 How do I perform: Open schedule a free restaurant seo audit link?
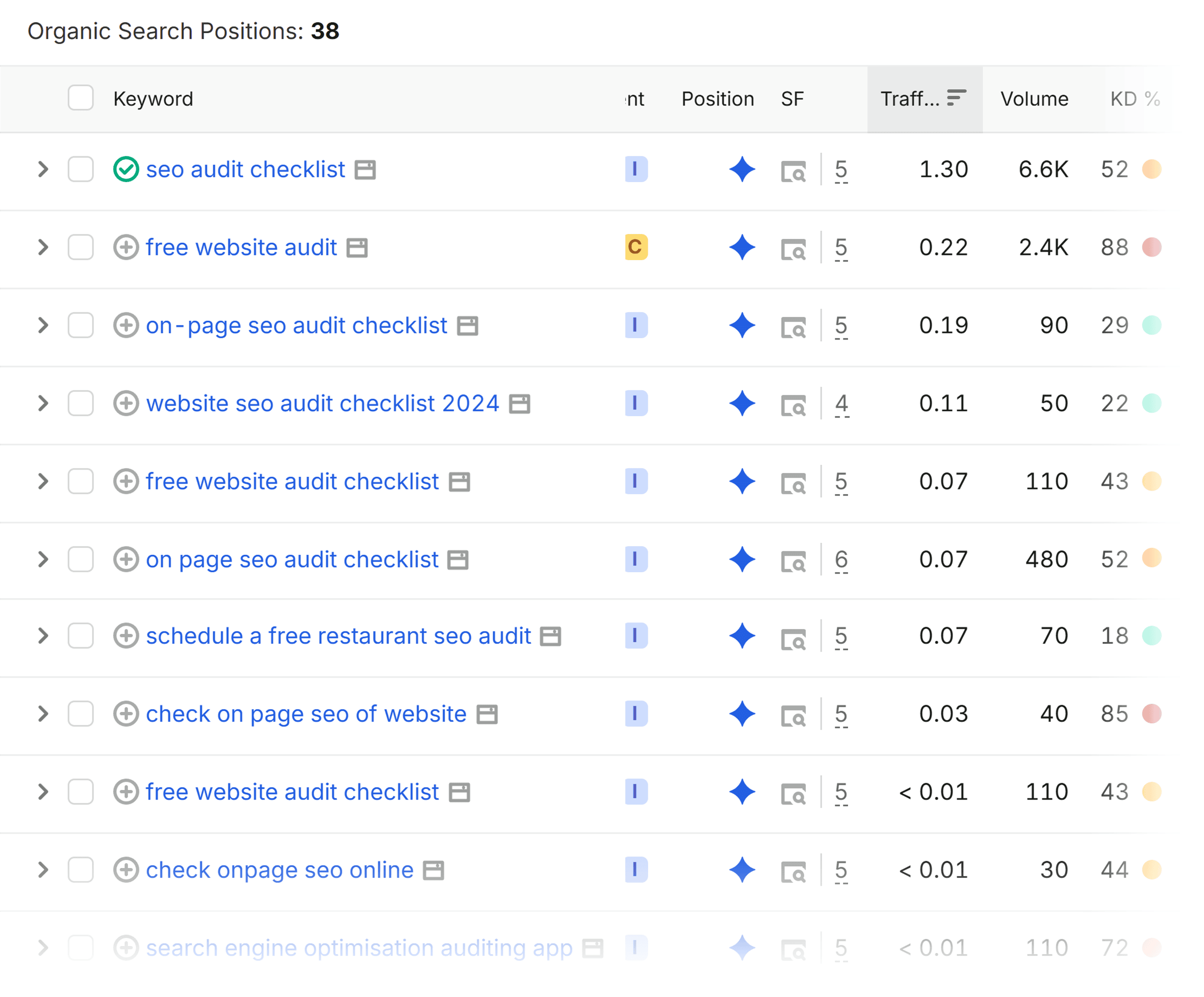click(x=338, y=636)
